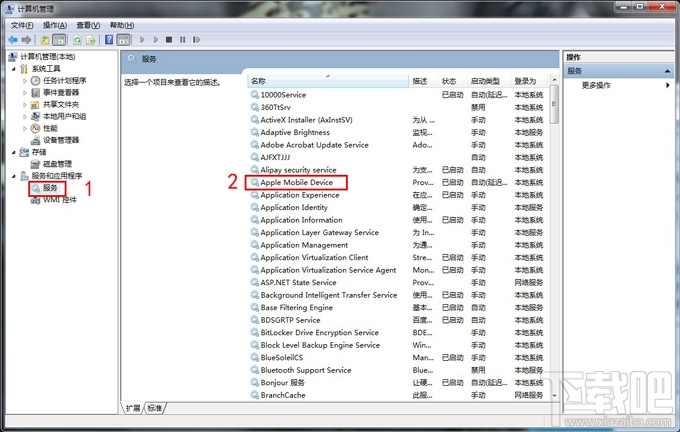Click the Start service play icon
The width and height of the screenshot is (680, 432).
pos(142,40)
